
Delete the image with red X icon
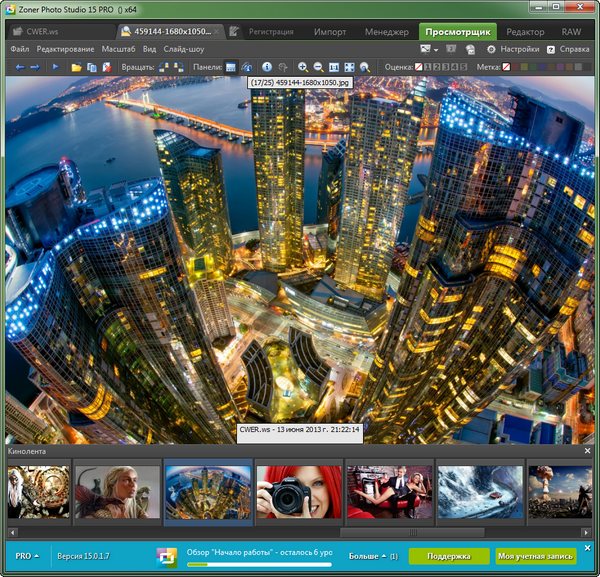pos(106,67)
